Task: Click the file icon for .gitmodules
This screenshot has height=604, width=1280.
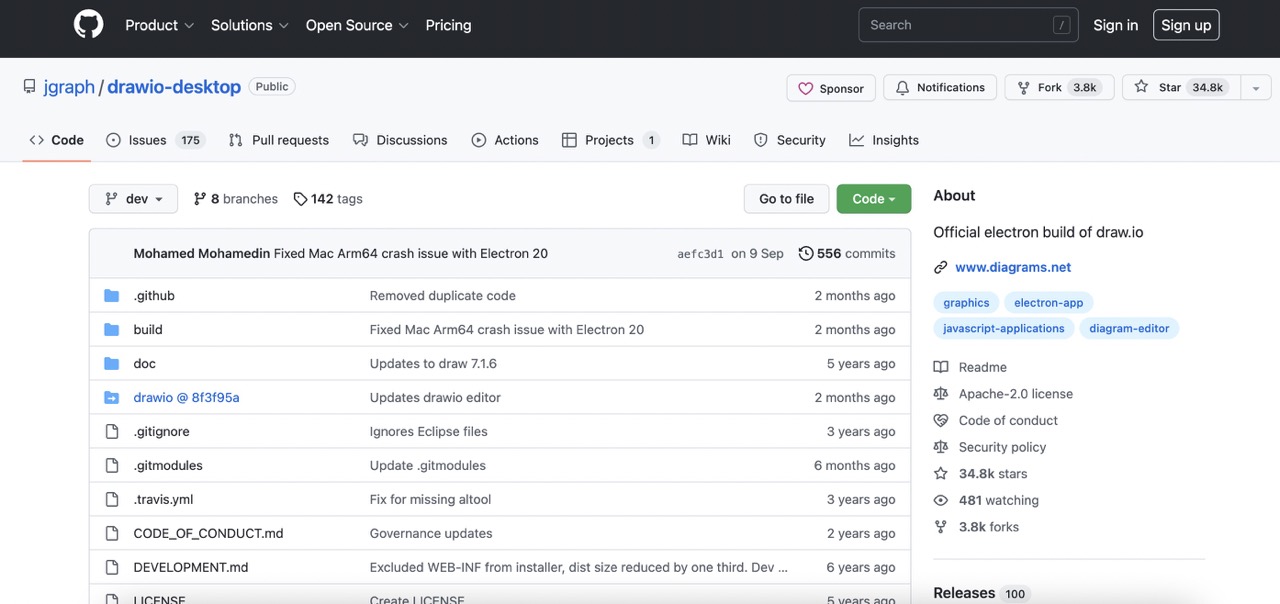Action: coord(112,466)
